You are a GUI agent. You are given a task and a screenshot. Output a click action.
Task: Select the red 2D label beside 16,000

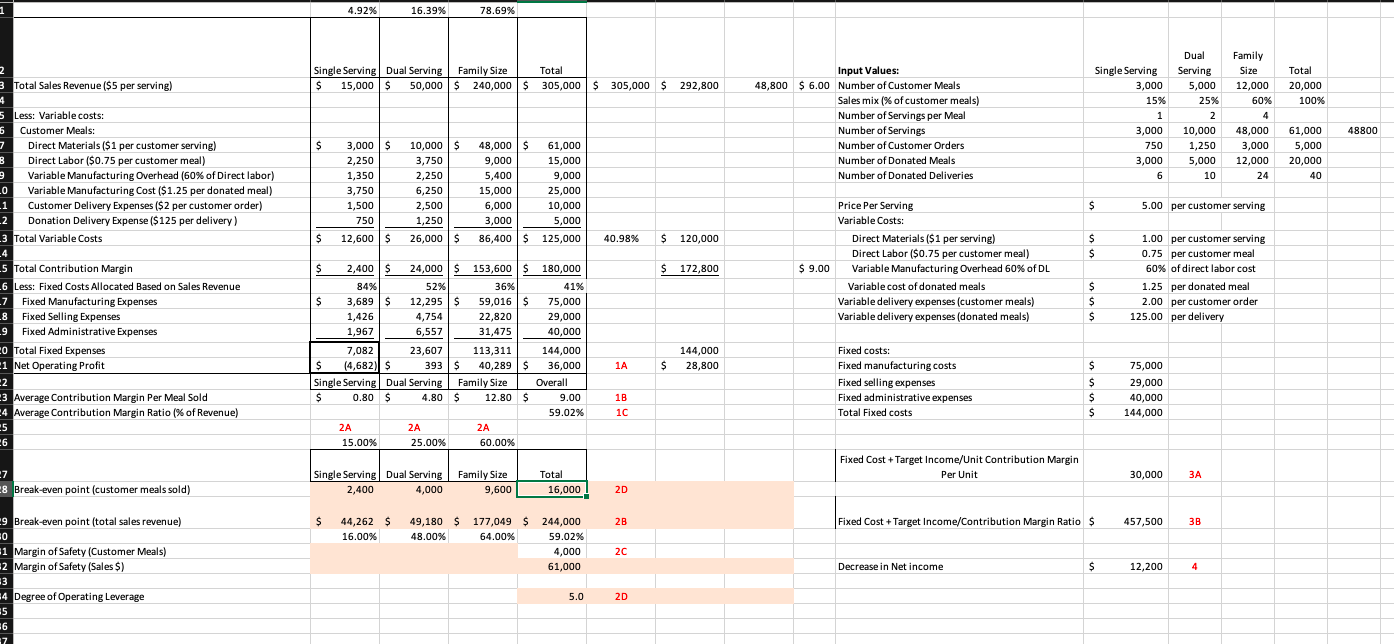[620, 490]
